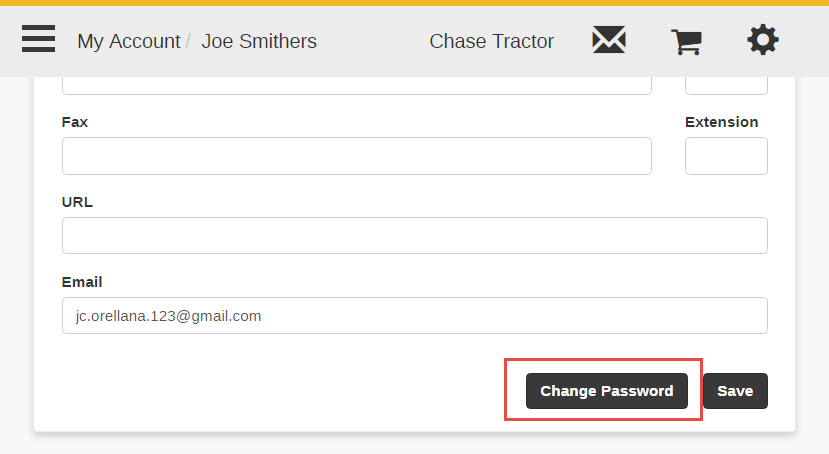Click the Chase Tractor dealer name

[x=491, y=41]
